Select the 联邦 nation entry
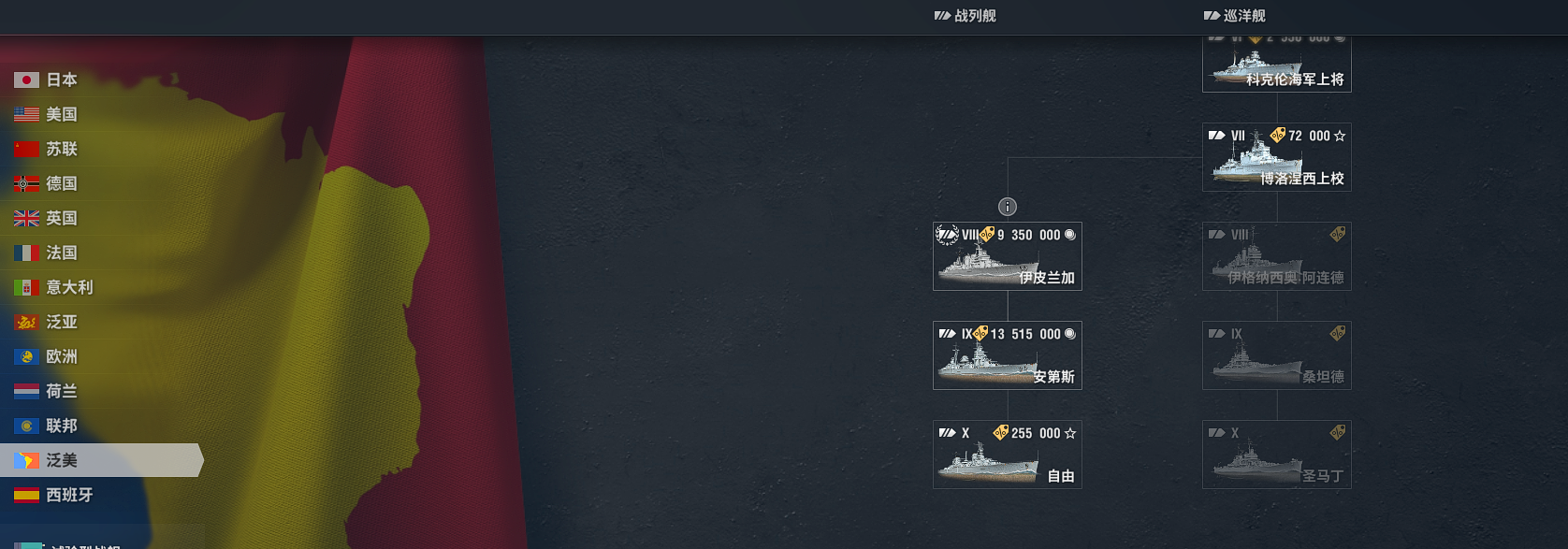The image size is (1568, 549). click(101, 426)
